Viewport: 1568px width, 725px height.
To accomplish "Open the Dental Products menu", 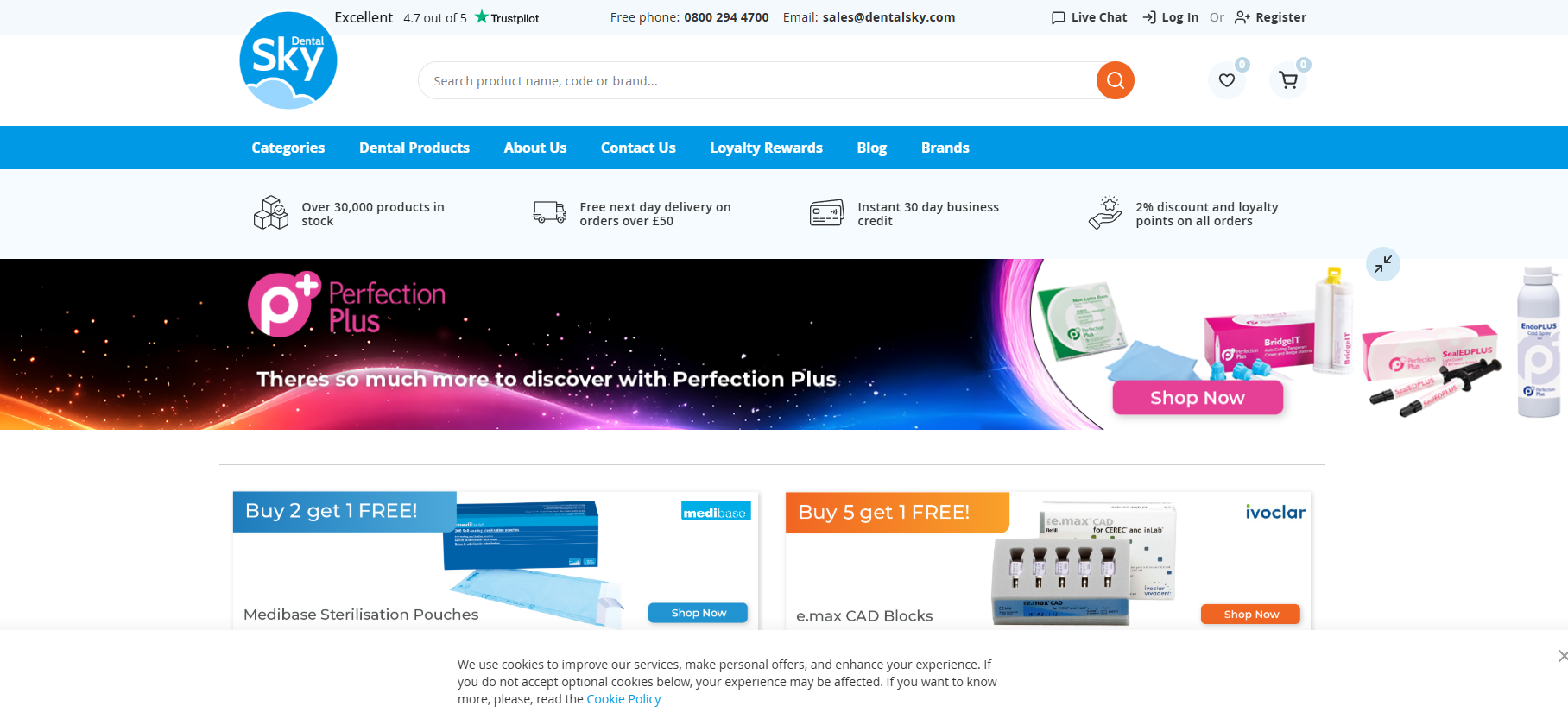I will click(414, 148).
